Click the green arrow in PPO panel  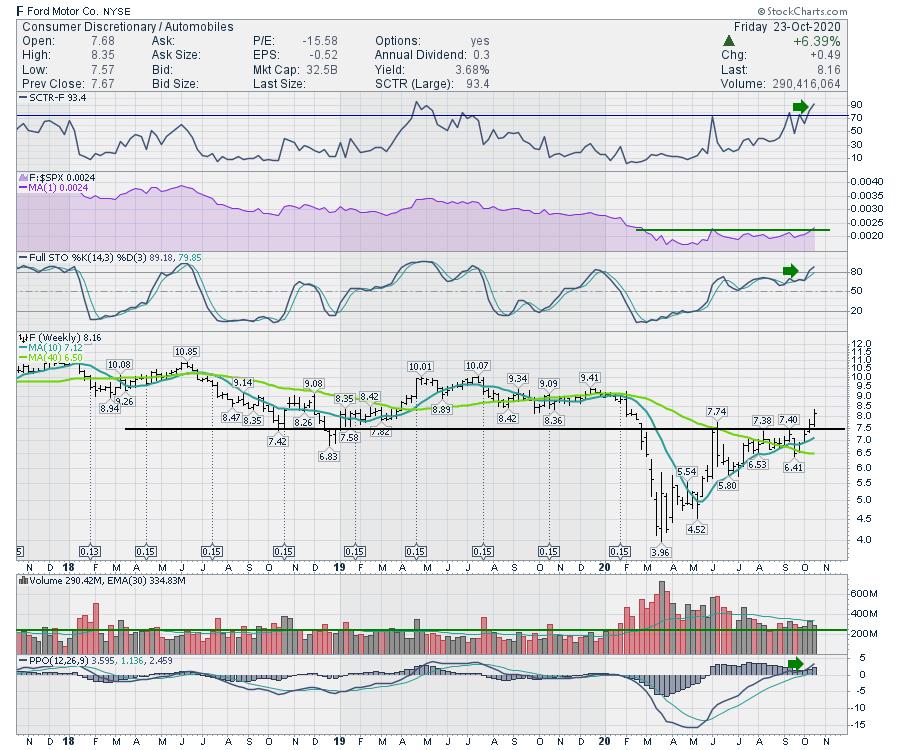click(x=796, y=663)
